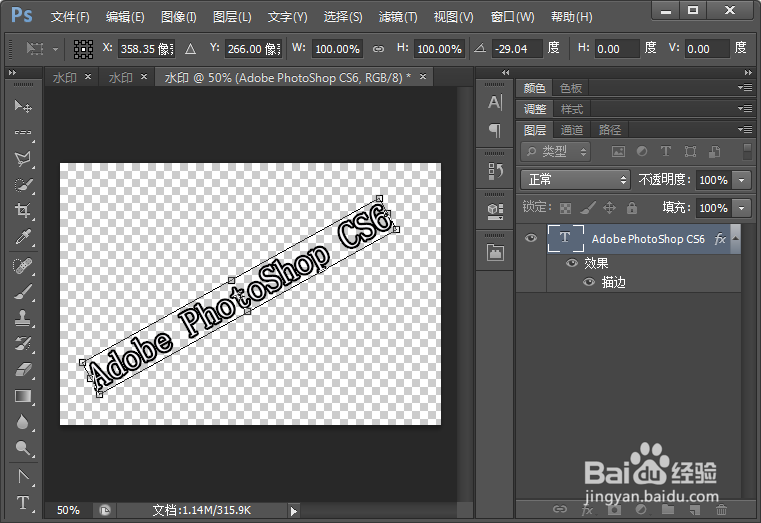This screenshot has width=761, height=523.
Task: Open the 滤镜(T) menu
Action: coord(397,17)
